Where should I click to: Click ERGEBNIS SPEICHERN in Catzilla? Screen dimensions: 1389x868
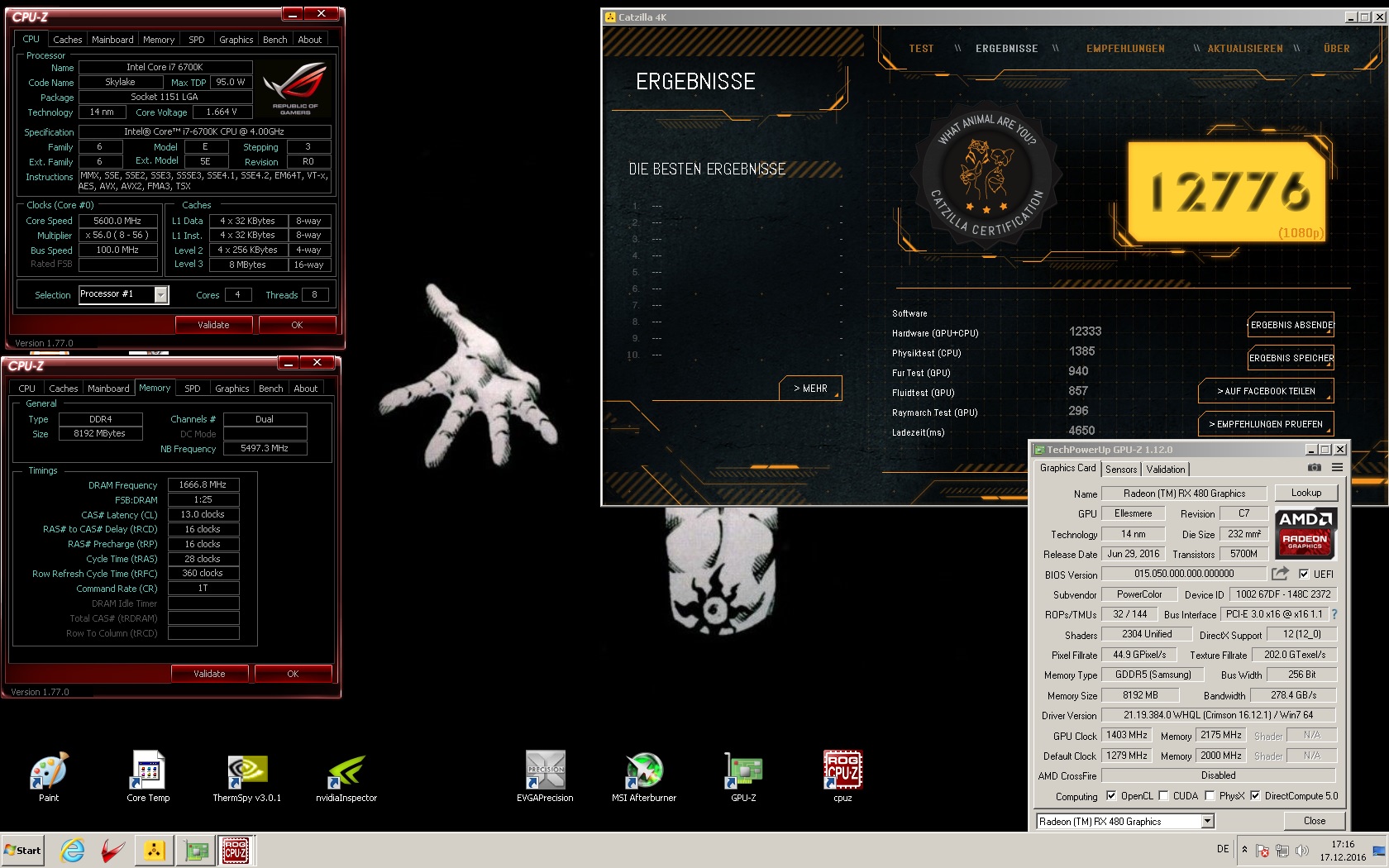[1291, 358]
